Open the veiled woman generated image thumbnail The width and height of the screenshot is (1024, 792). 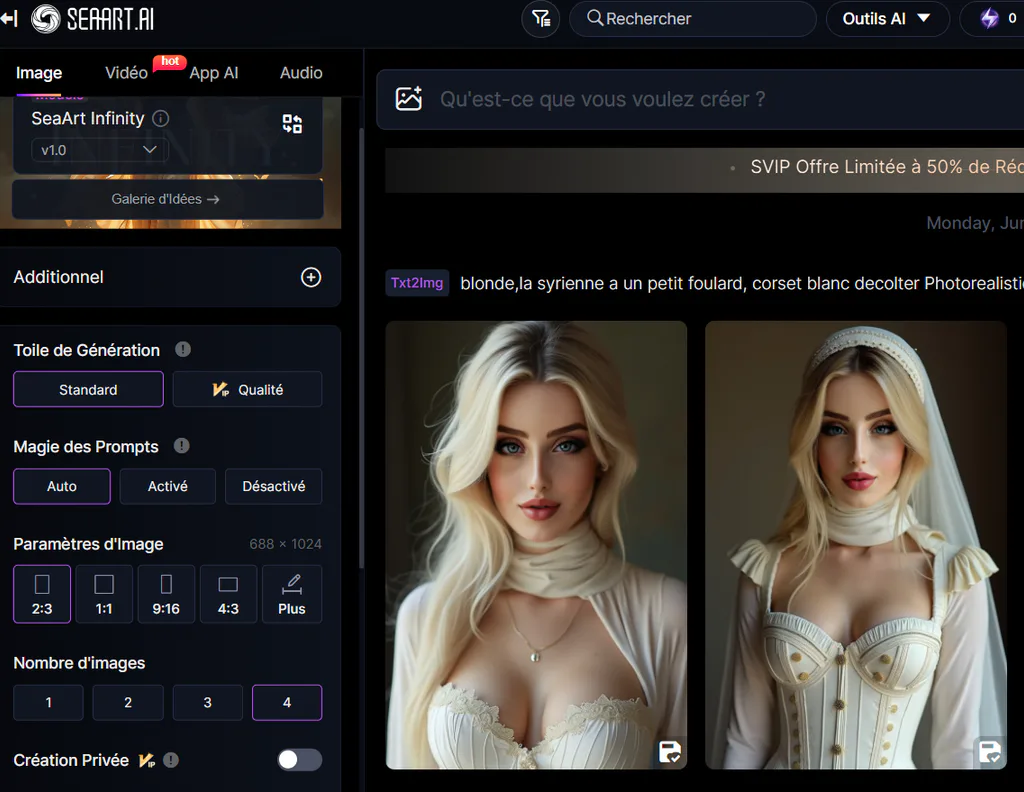pos(856,545)
